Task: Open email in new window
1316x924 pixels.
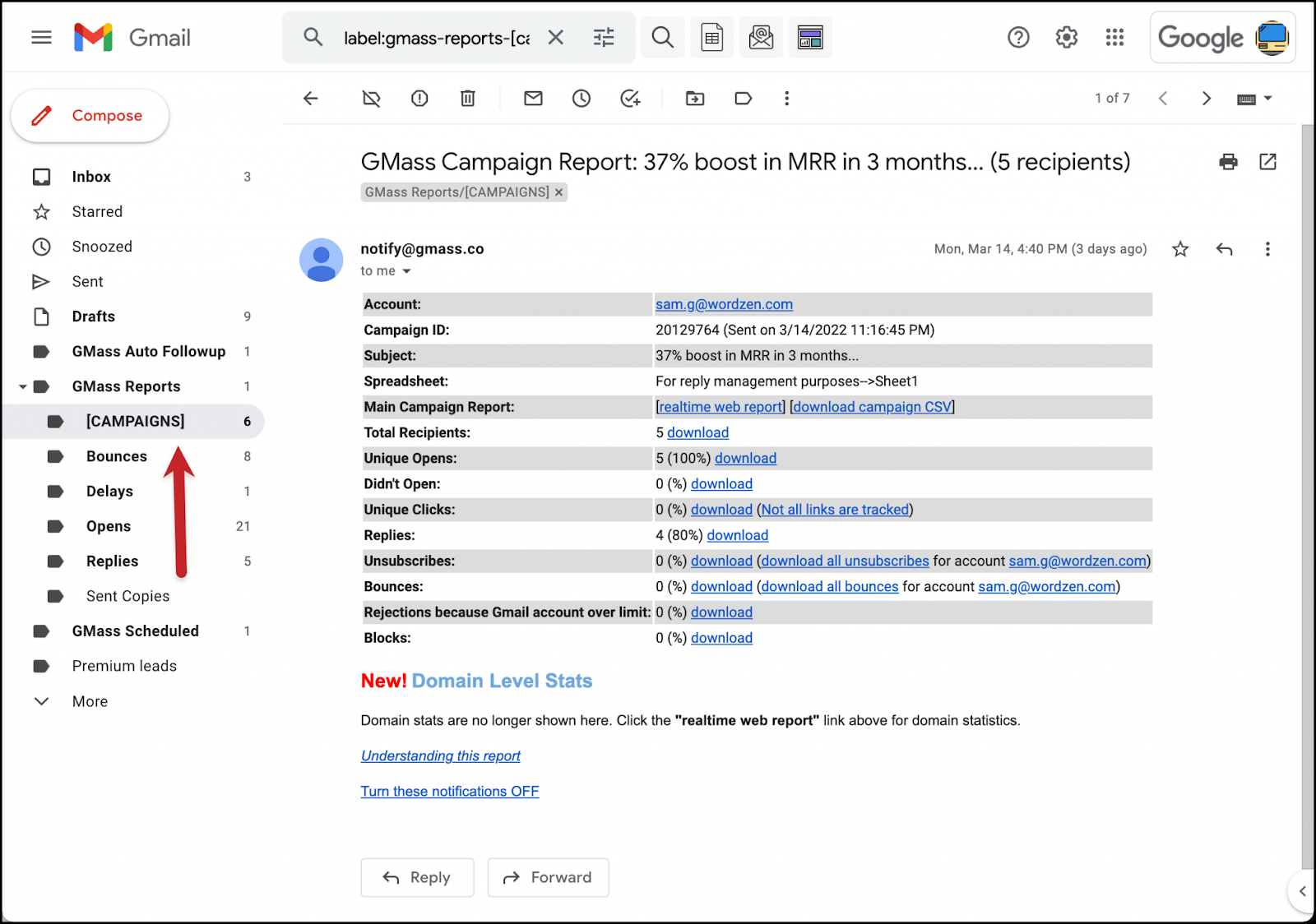Action: (x=1267, y=162)
